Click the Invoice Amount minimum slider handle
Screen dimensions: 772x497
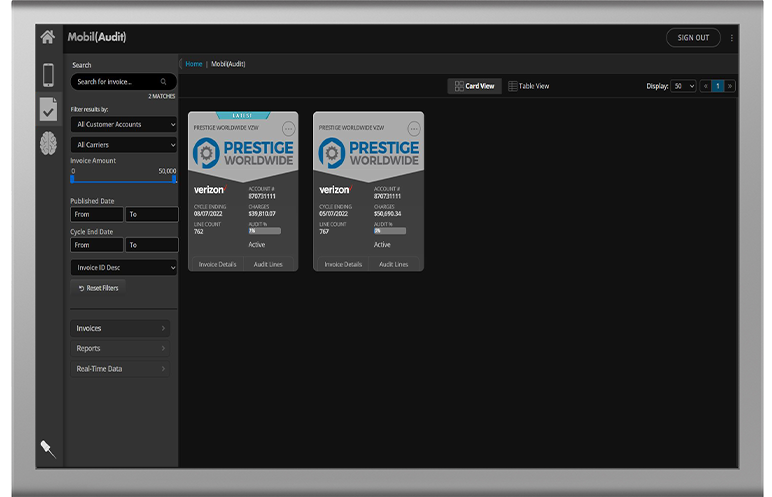[72, 179]
